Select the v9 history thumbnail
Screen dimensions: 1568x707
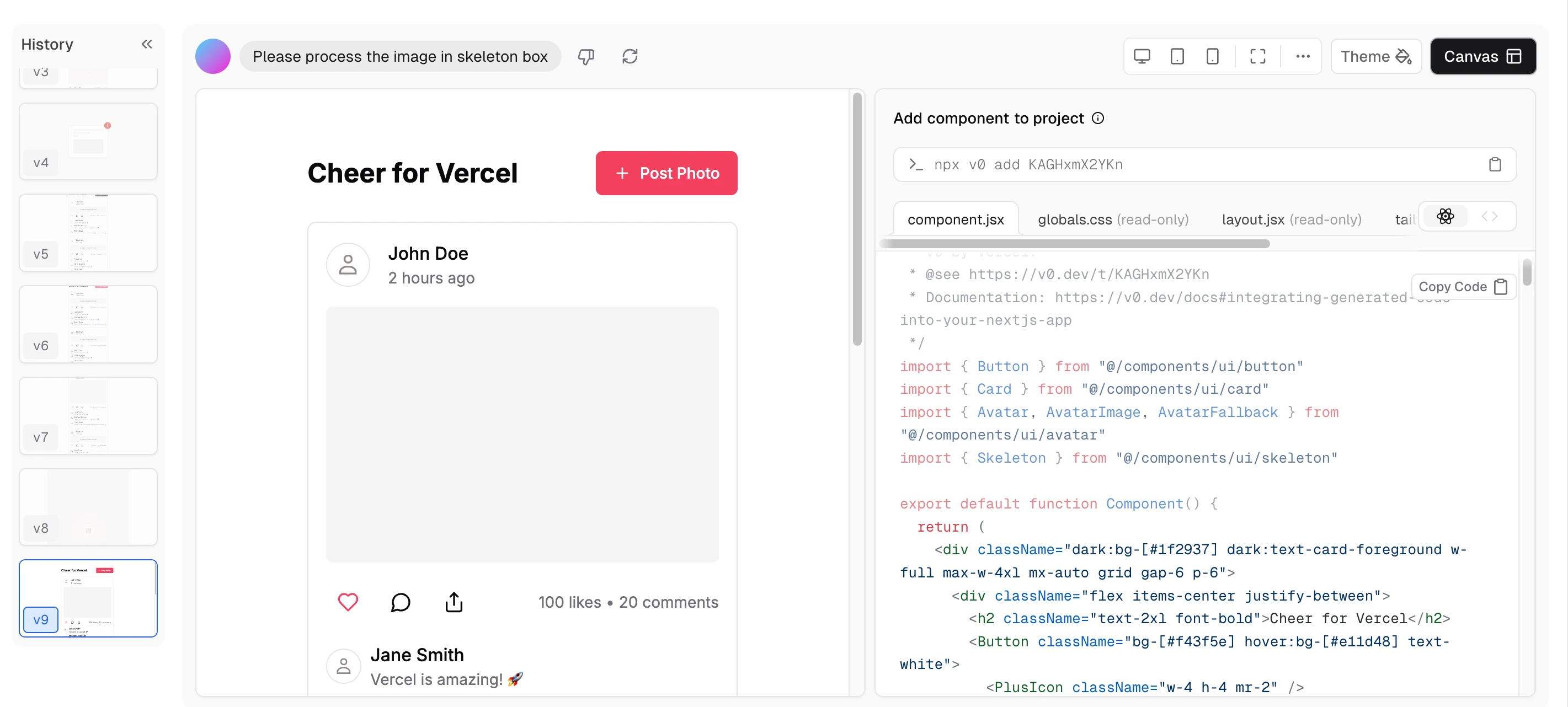[88, 598]
